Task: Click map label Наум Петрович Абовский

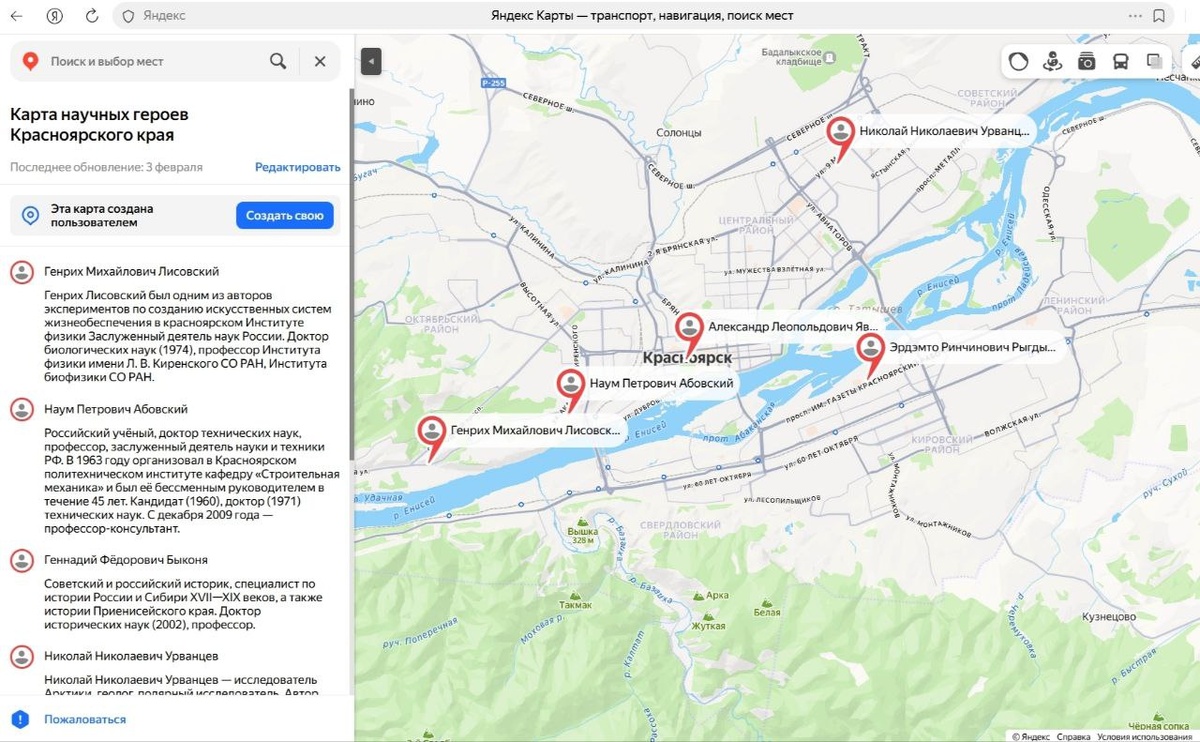Action: tap(661, 383)
